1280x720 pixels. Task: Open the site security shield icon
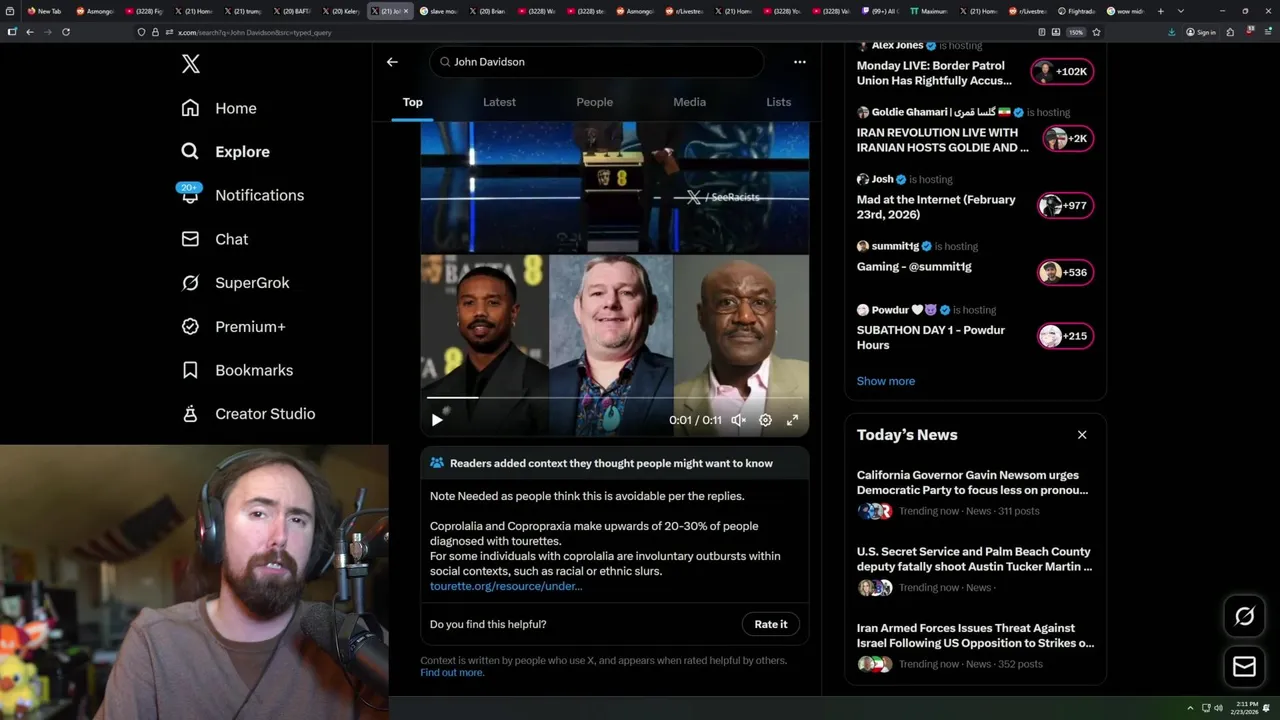tap(141, 32)
